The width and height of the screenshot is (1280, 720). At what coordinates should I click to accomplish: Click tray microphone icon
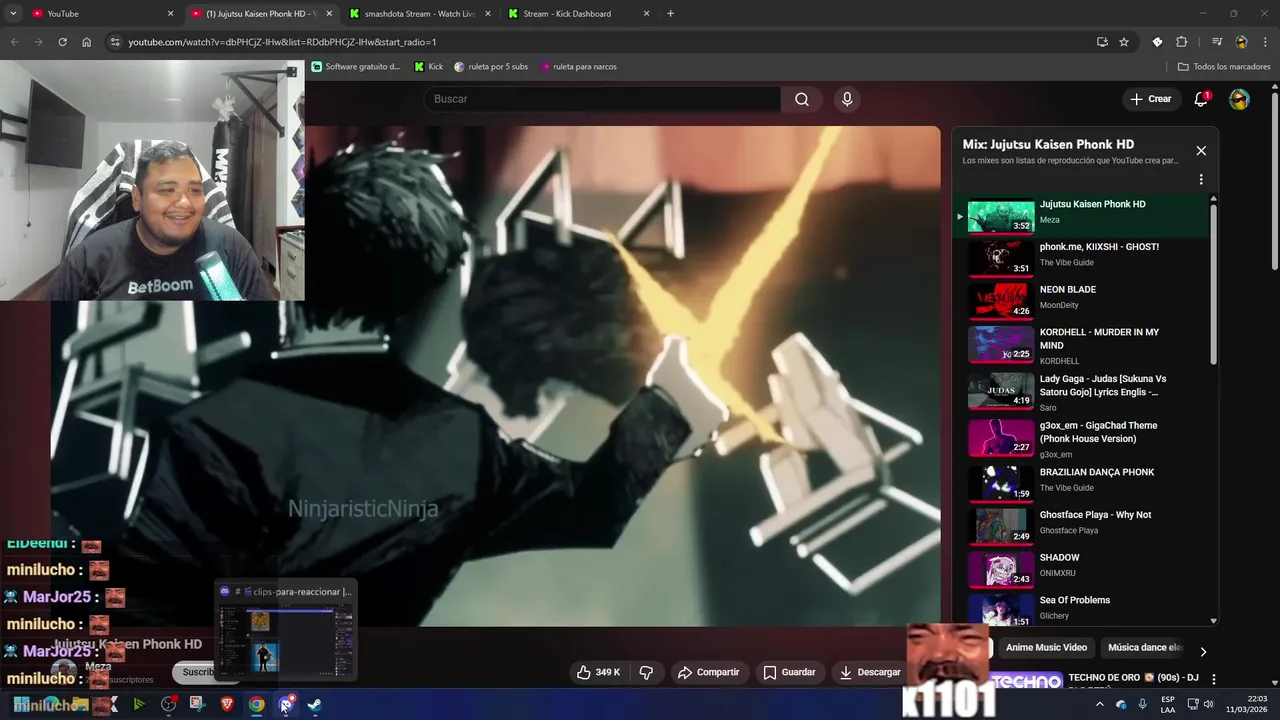coord(1143,704)
